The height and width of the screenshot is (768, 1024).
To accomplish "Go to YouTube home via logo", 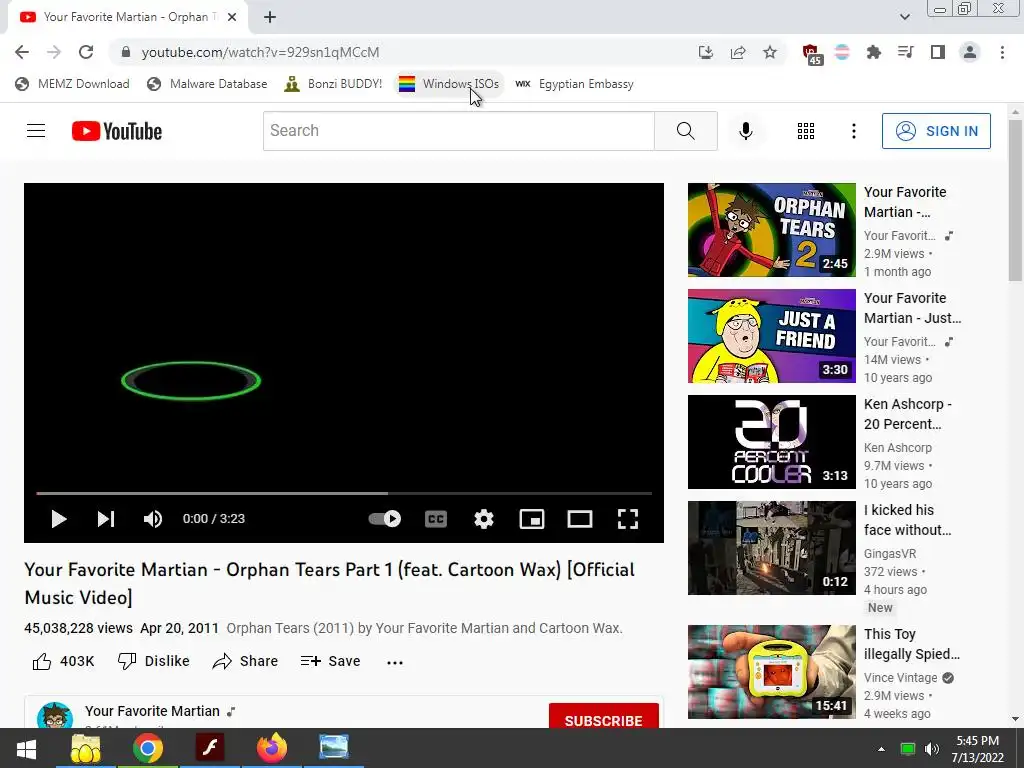I will (x=117, y=131).
